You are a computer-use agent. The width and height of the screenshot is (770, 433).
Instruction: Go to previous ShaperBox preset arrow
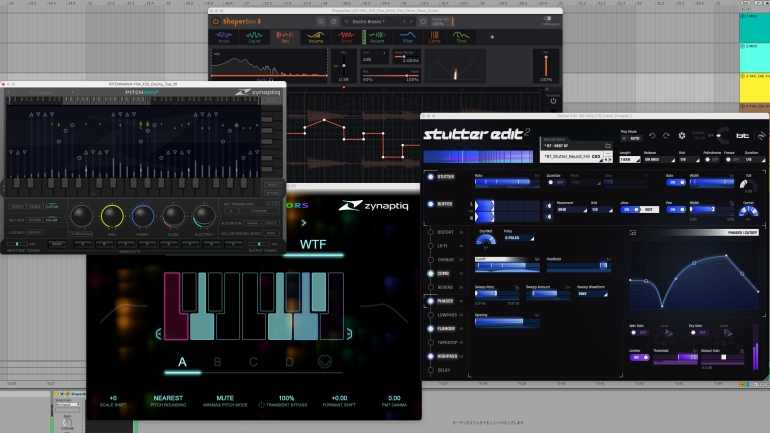tap(405, 22)
